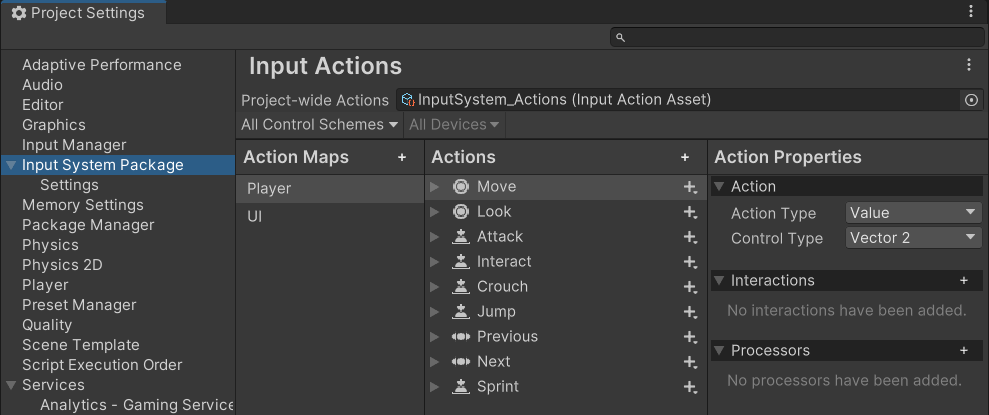Open Input Actions three-dot options menu
The image size is (989, 415).
[x=968, y=65]
